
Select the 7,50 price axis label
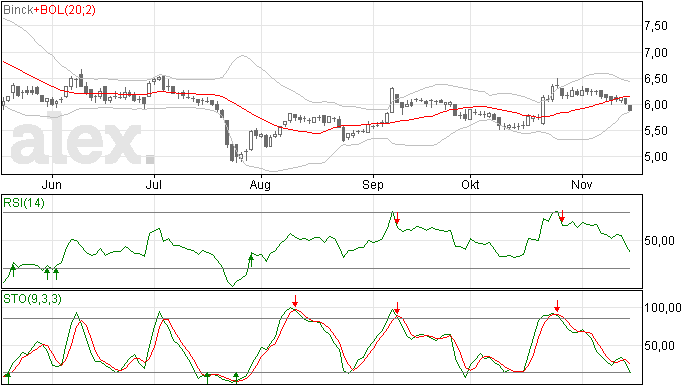tap(656, 26)
